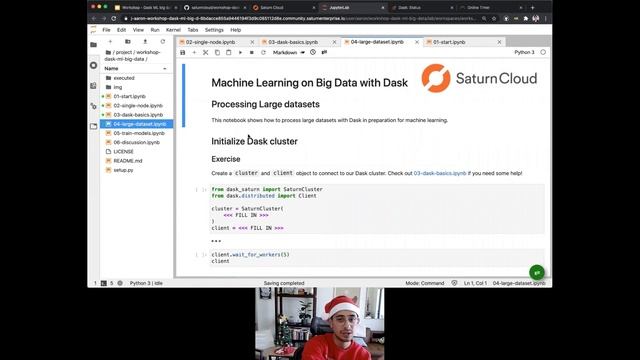640x360 pixels.
Task: Open the View menu
Action: (138, 30)
